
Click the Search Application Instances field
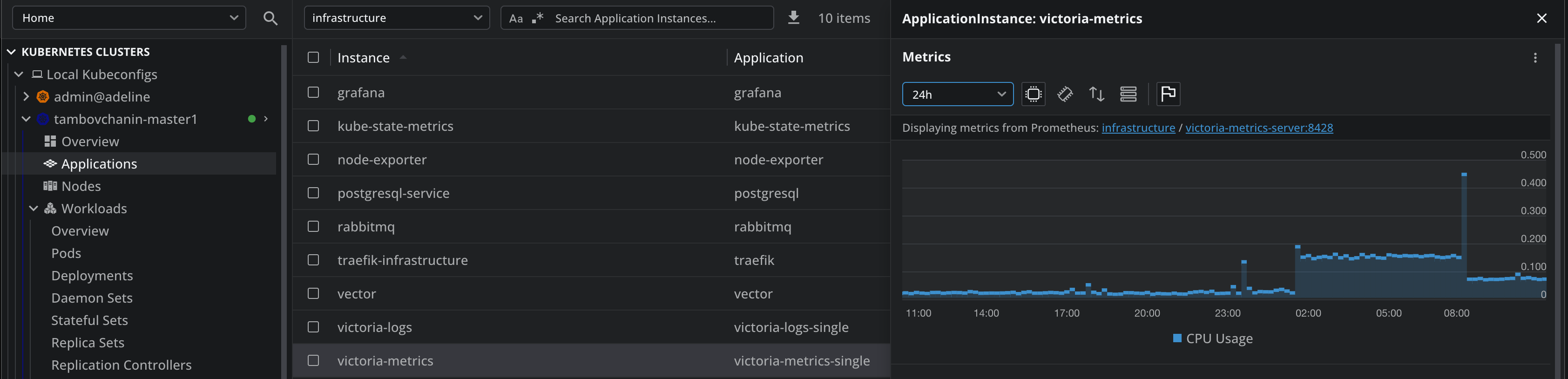[657, 18]
